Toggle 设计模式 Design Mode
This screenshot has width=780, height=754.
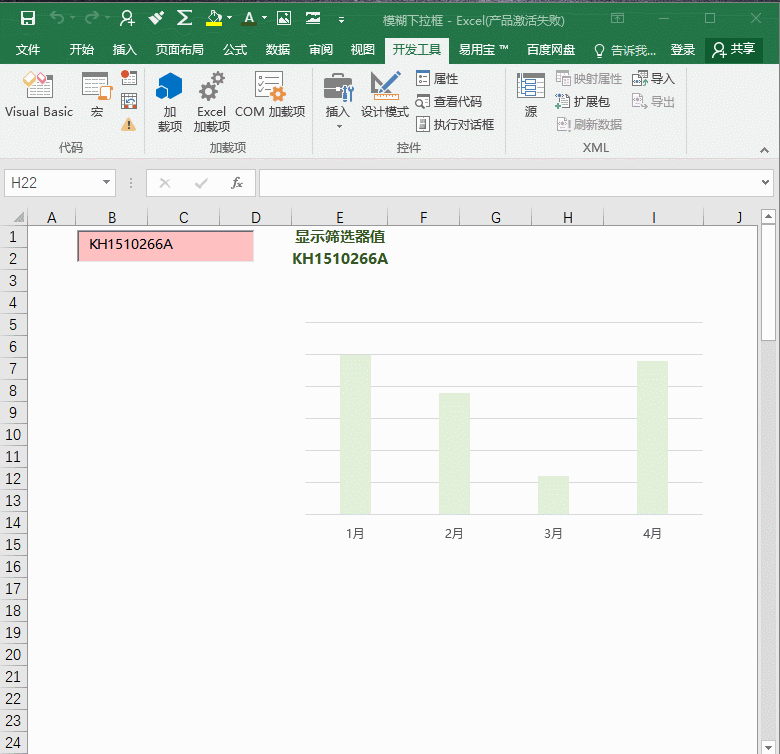click(x=385, y=95)
